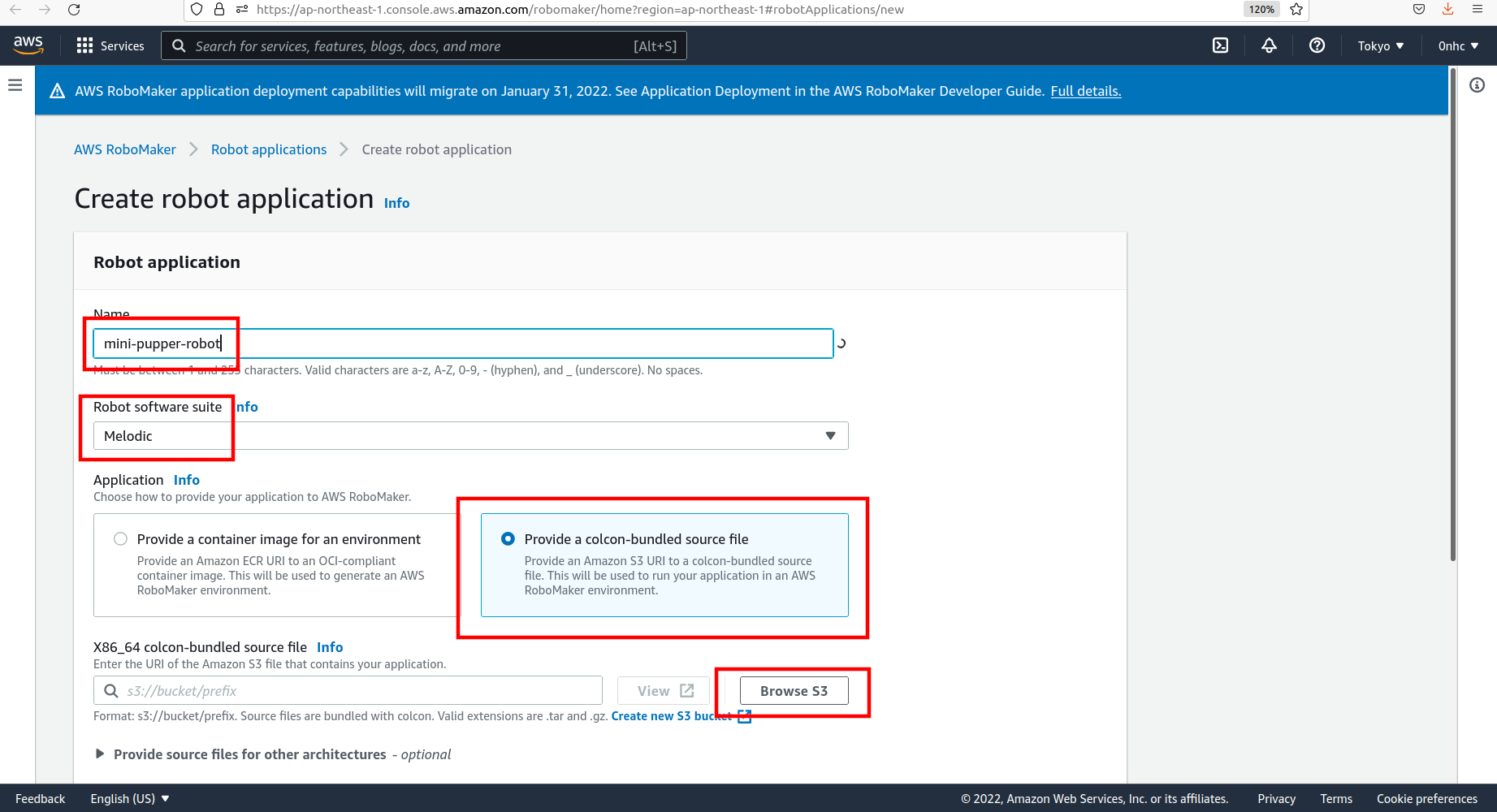Click the AWS logo home icon
The height and width of the screenshot is (812, 1497).
pos(28,45)
